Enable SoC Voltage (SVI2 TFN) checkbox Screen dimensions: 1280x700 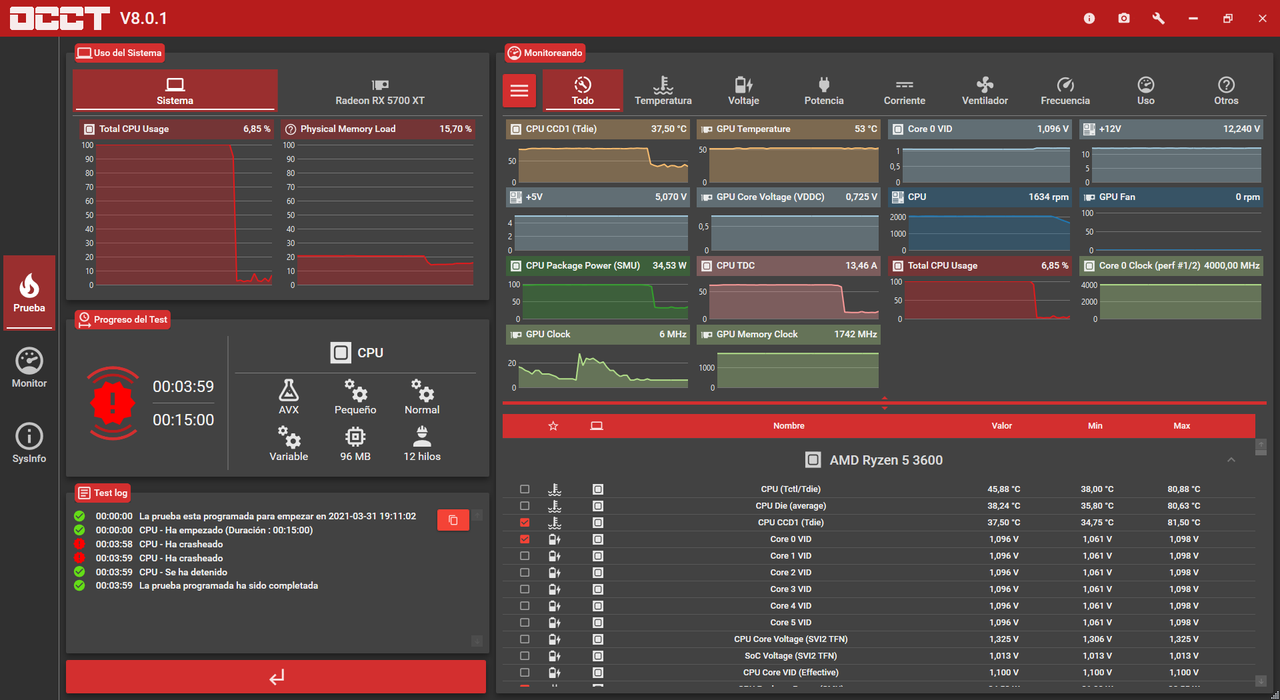click(525, 656)
